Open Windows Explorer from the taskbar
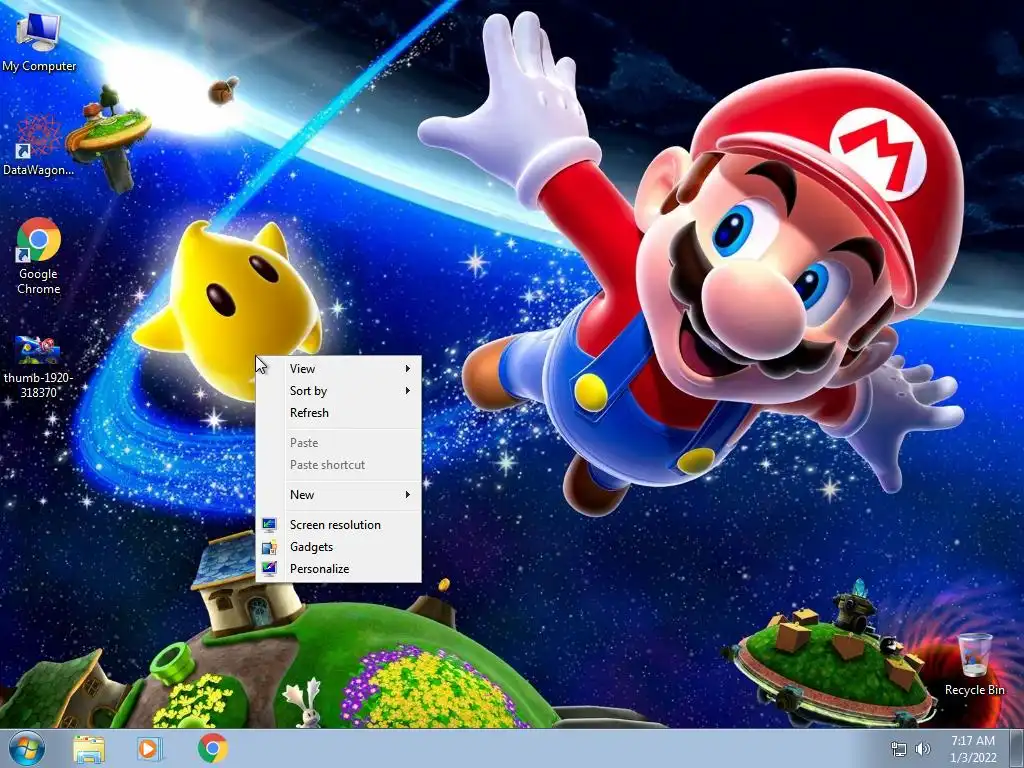Screen dimensions: 1024x768 (89, 749)
